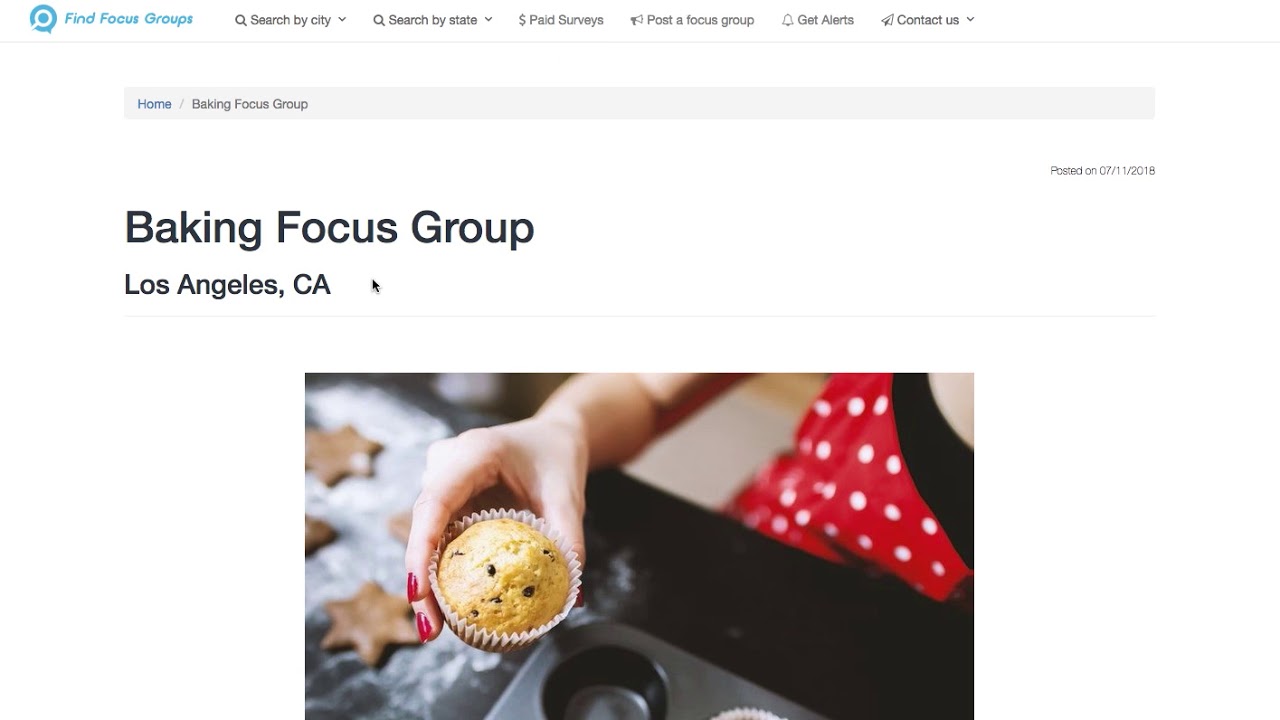The height and width of the screenshot is (720, 1280).
Task: Click the magnifier icon beside Search by state
Action: (x=379, y=20)
